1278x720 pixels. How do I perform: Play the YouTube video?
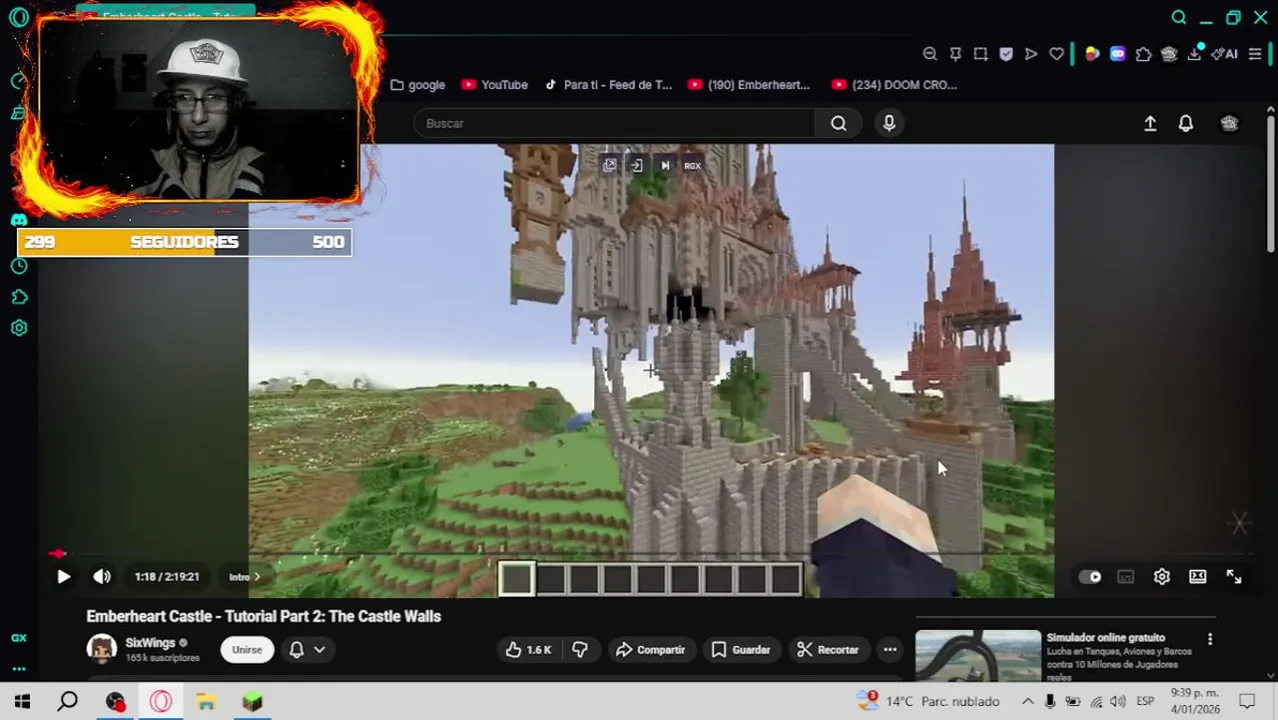63,577
